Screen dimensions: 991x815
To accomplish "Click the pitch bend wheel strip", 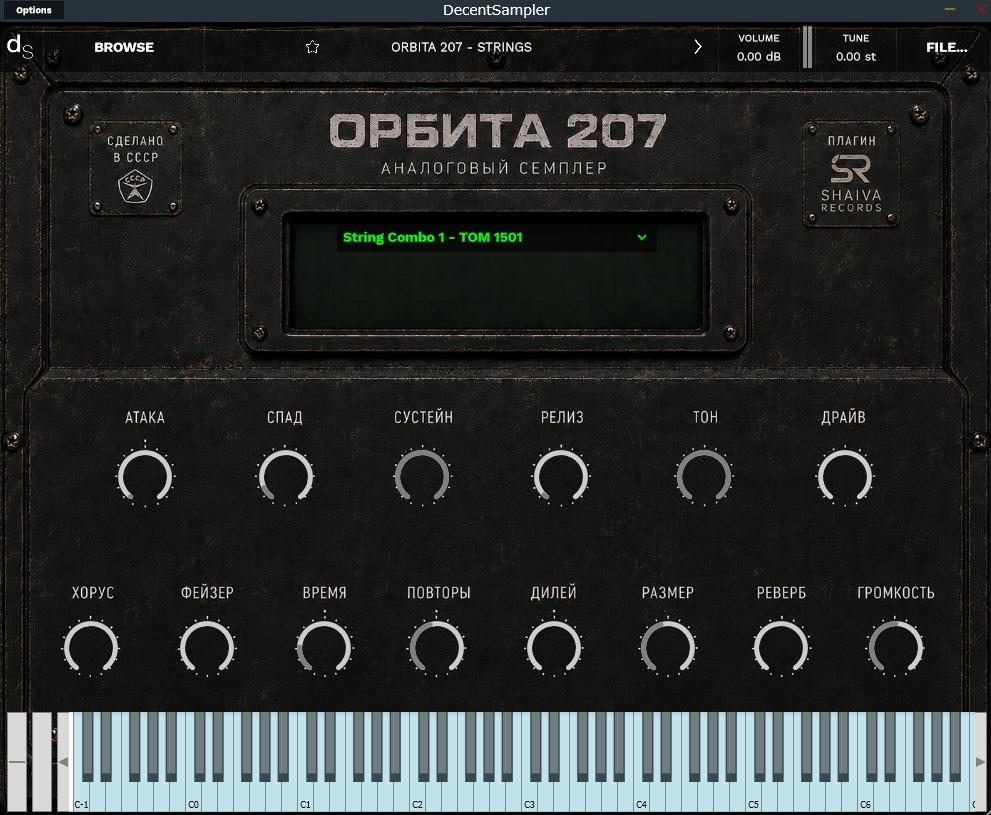I will click(17, 762).
